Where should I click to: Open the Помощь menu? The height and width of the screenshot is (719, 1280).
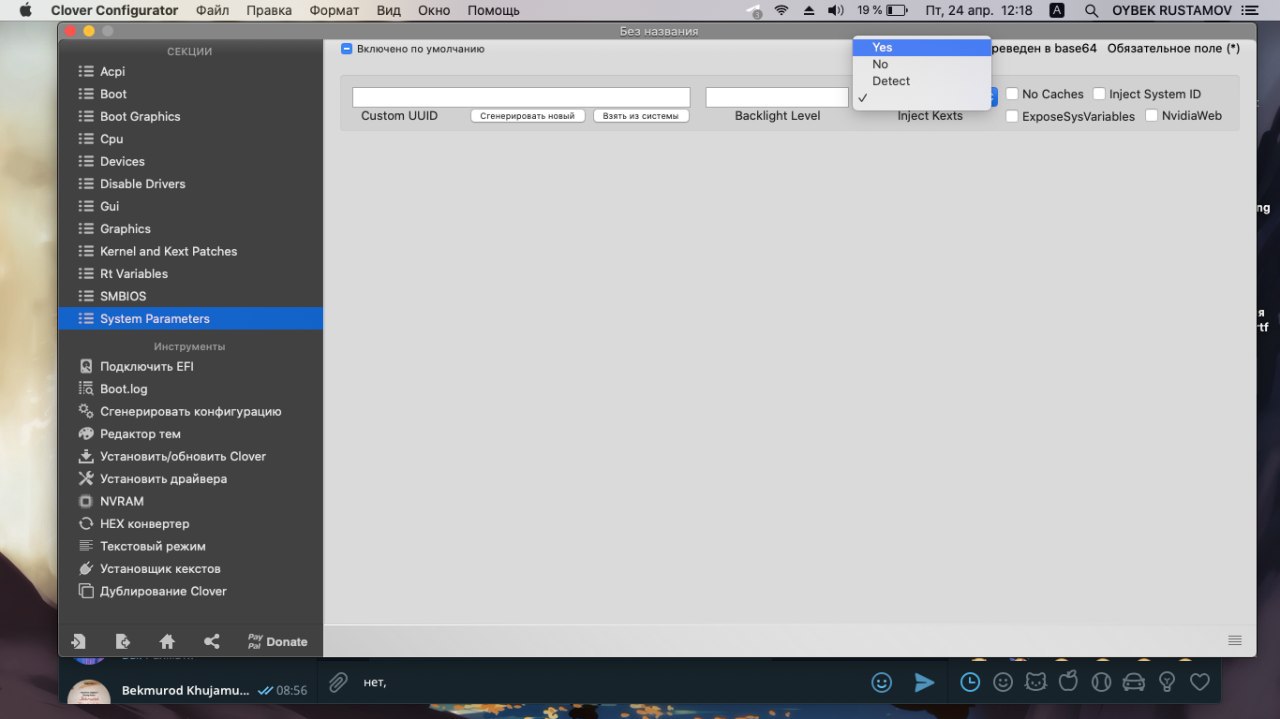494,10
